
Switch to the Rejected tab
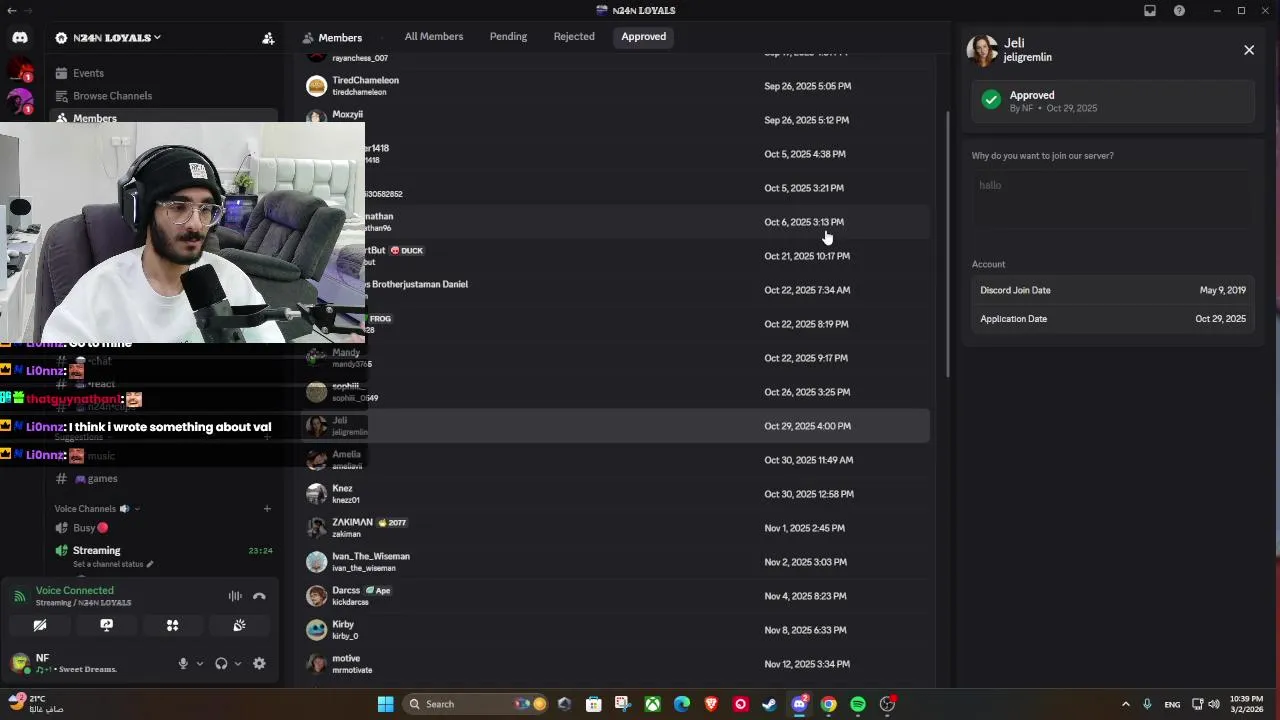point(574,37)
